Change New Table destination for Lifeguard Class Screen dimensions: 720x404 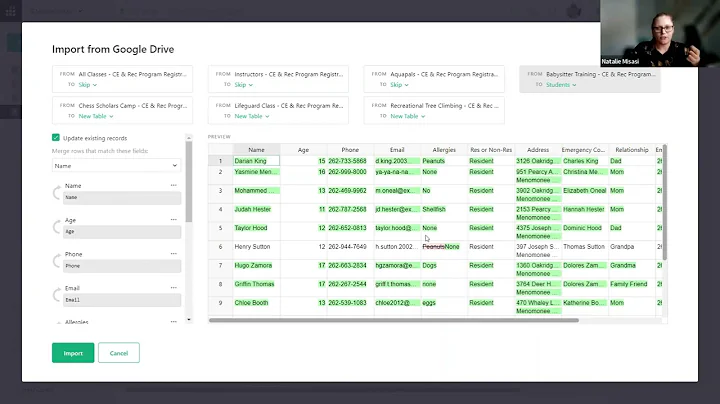[252, 117]
